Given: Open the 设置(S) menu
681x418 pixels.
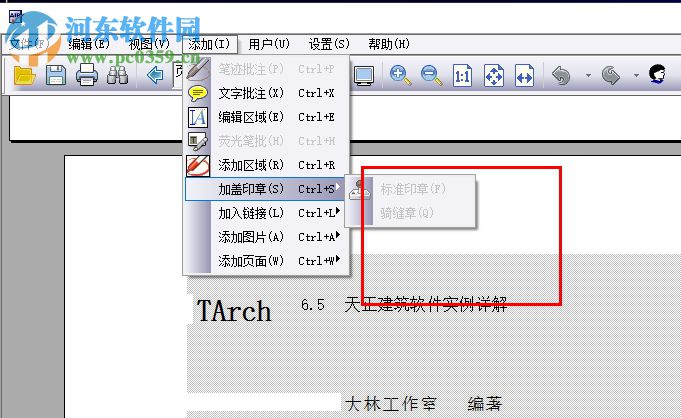Looking at the screenshot, I should click(329, 44).
